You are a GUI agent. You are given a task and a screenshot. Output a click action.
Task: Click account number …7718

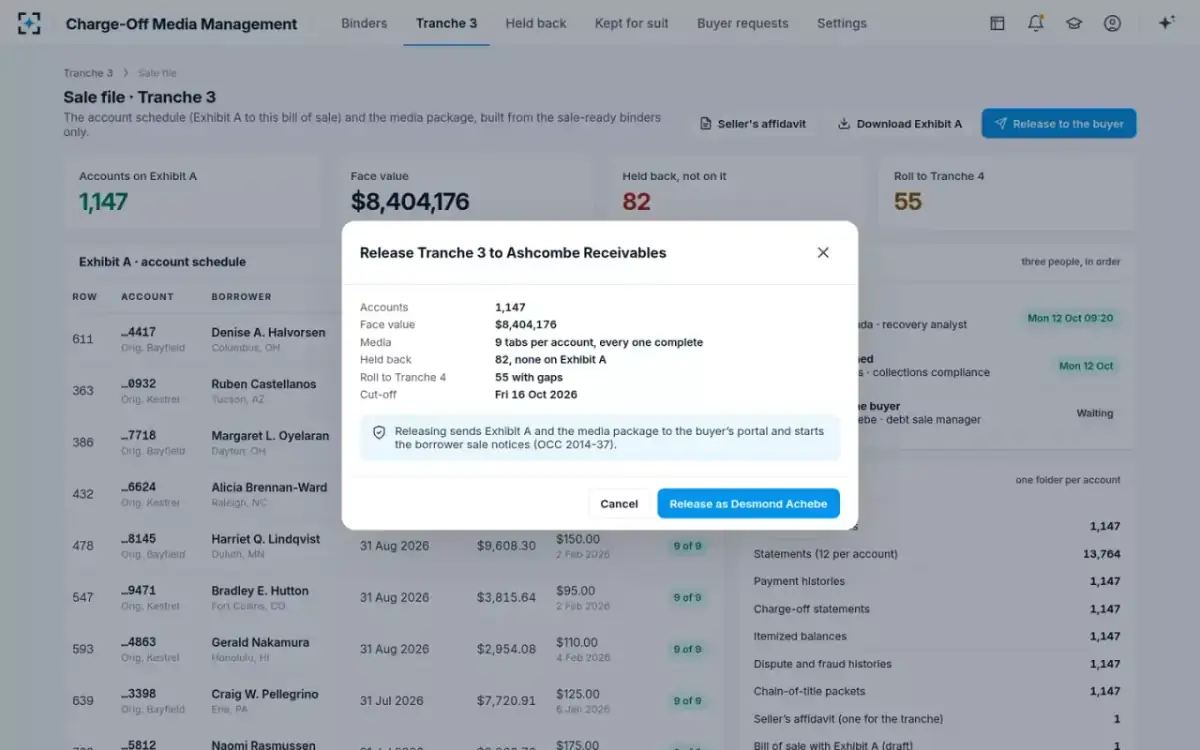click(x=138, y=436)
